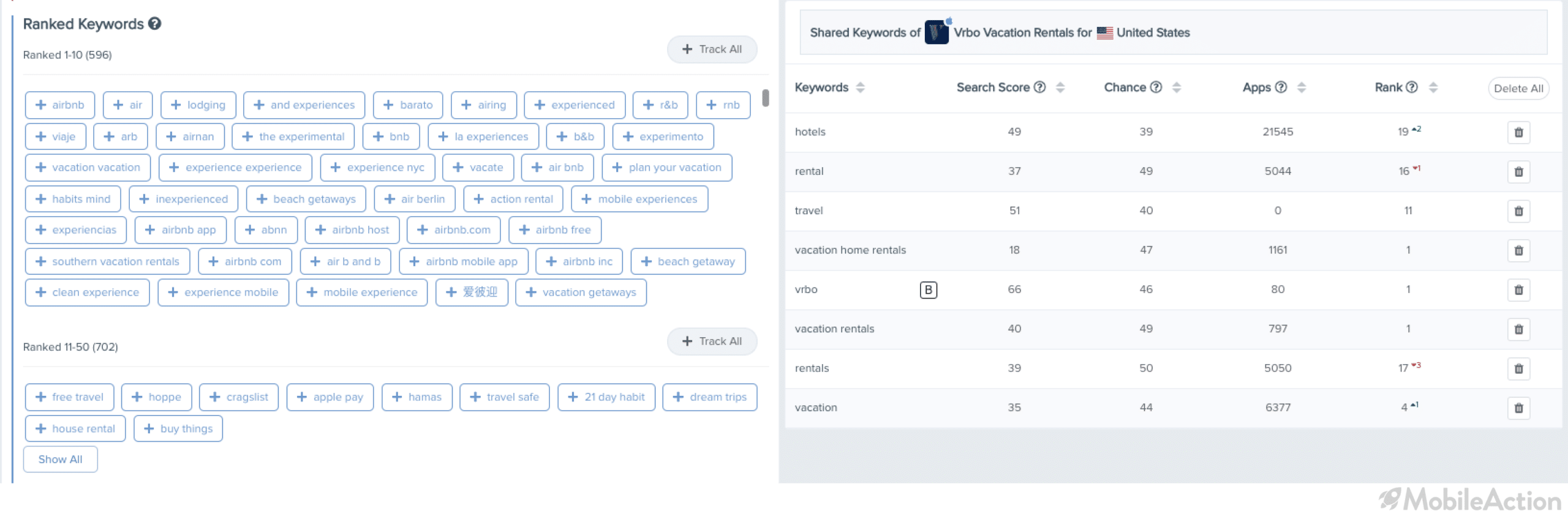
Task: Click Delete All shared keywords button
Action: coord(1518,88)
